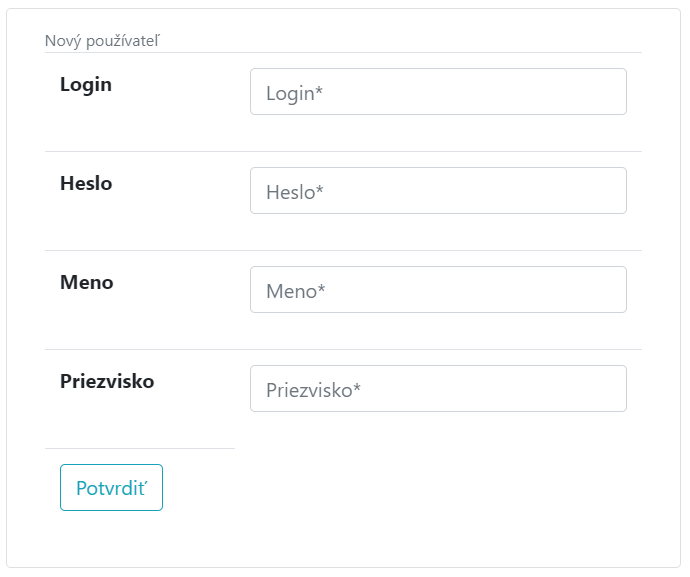Click the Meno* placeholder text

pyautogui.click(x=296, y=291)
